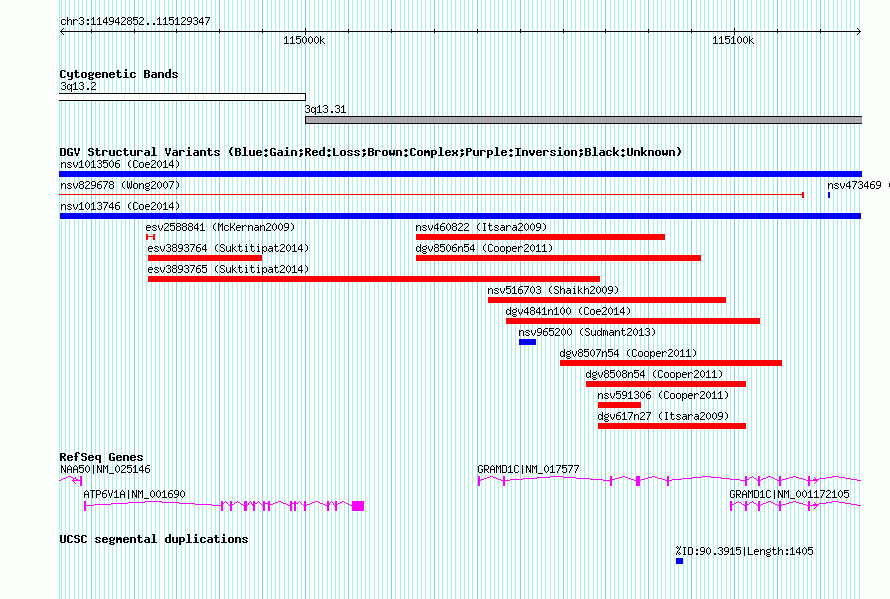Click the 3q13.2 cytogenetic band bar

pyautogui.click(x=182, y=97)
